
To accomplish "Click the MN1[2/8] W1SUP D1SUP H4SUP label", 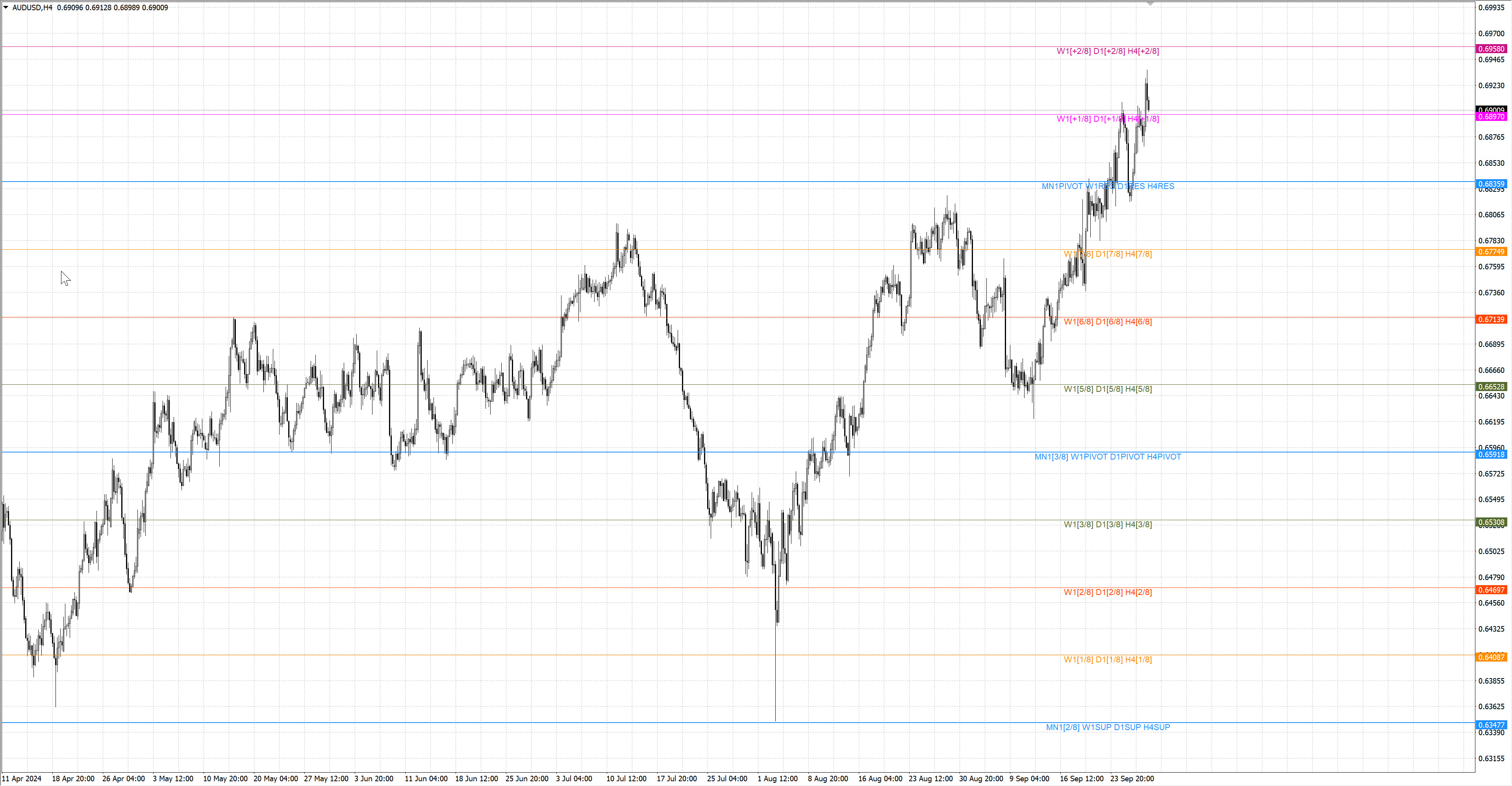I will point(1108,727).
